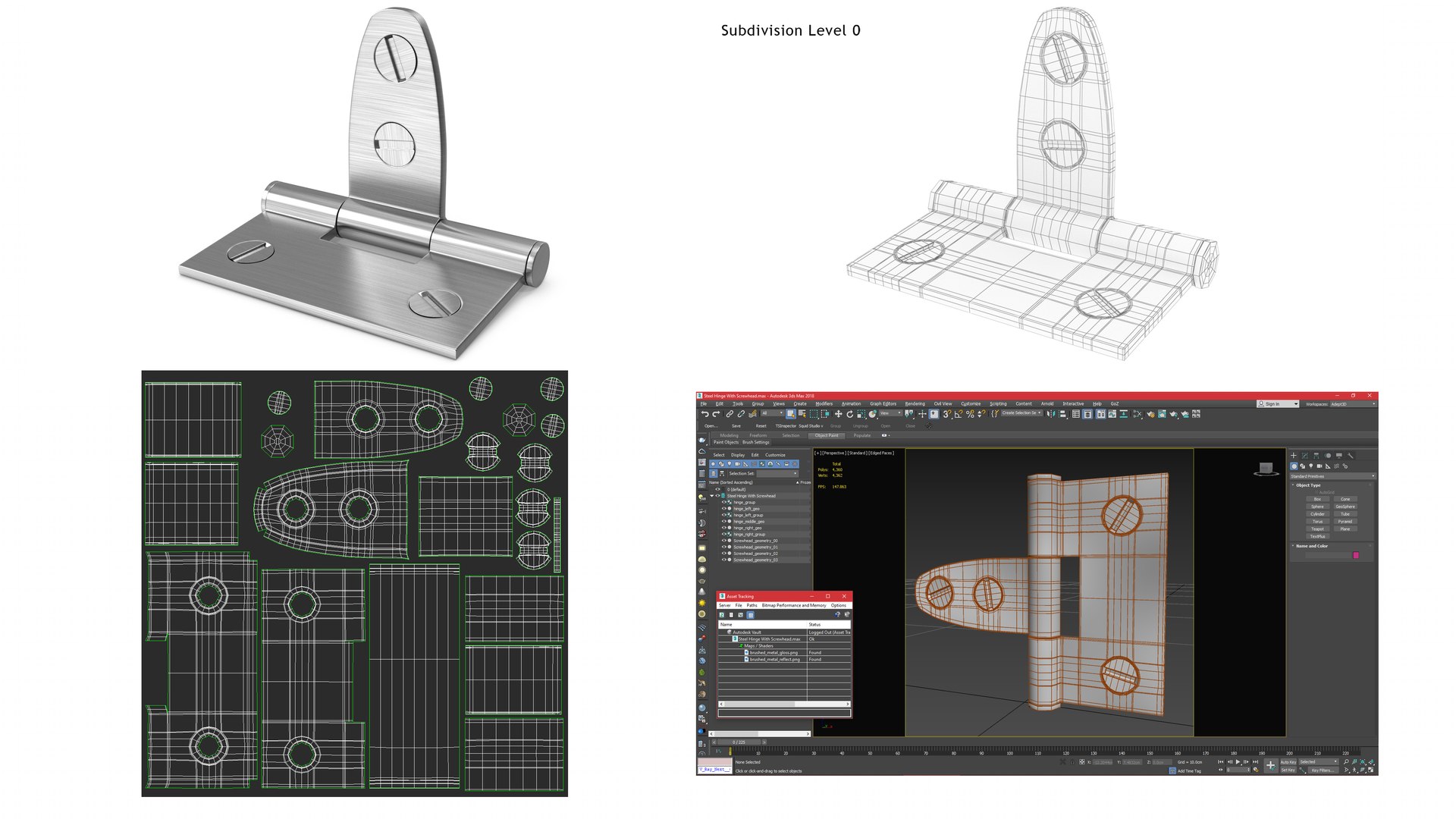
Task: Open Paths menu in Asset Tracking
Action: tap(752, 605)
